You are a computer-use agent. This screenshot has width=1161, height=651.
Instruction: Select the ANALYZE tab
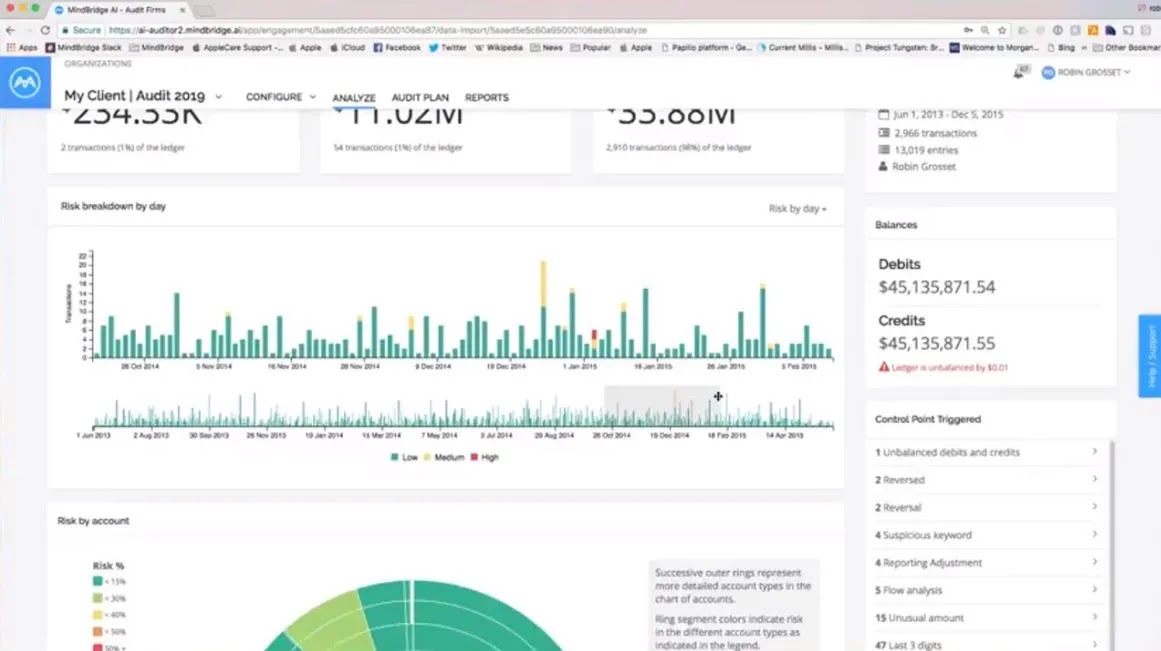point(354,98)
